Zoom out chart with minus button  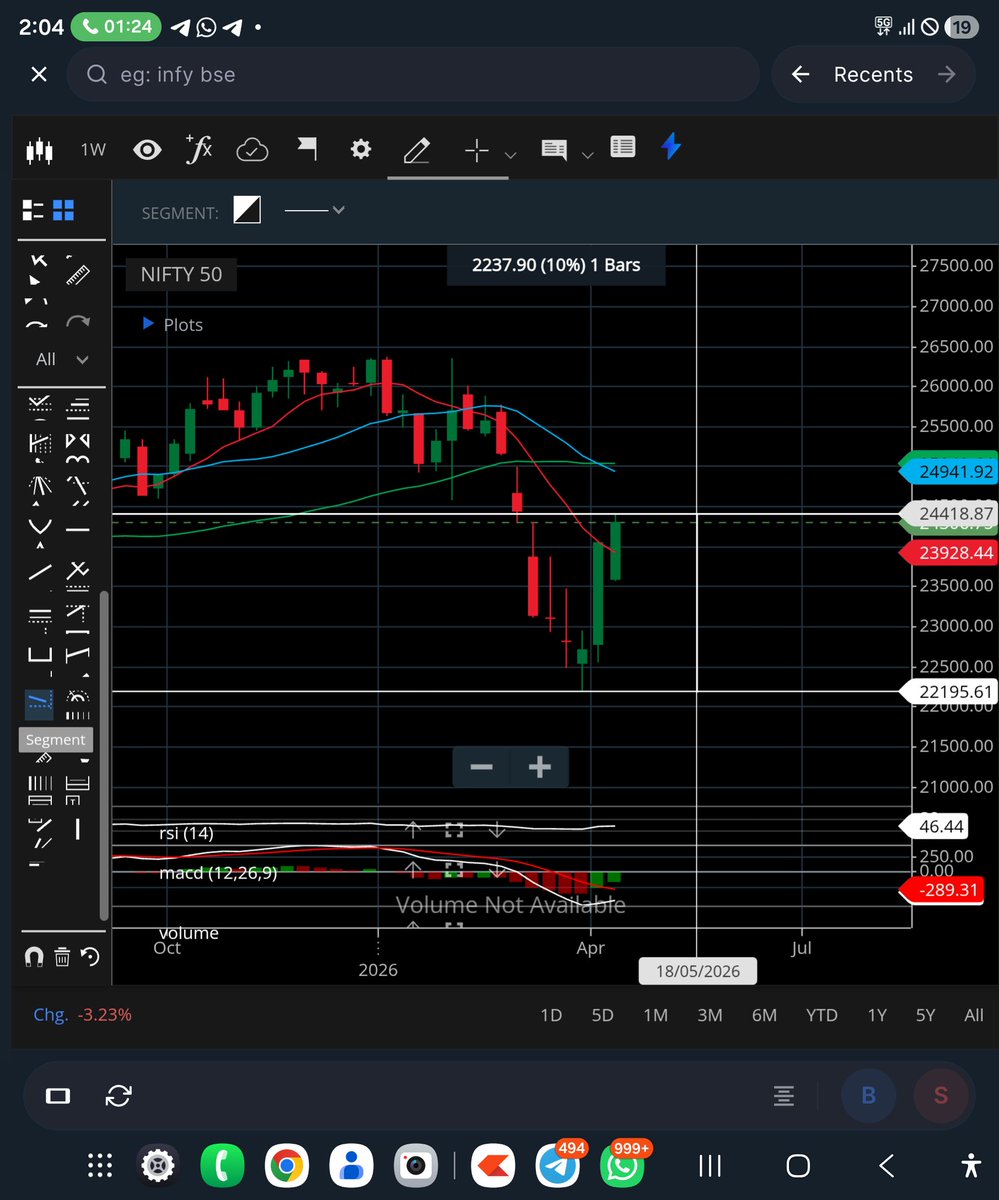pyautogui.click(x=481, y=767)
